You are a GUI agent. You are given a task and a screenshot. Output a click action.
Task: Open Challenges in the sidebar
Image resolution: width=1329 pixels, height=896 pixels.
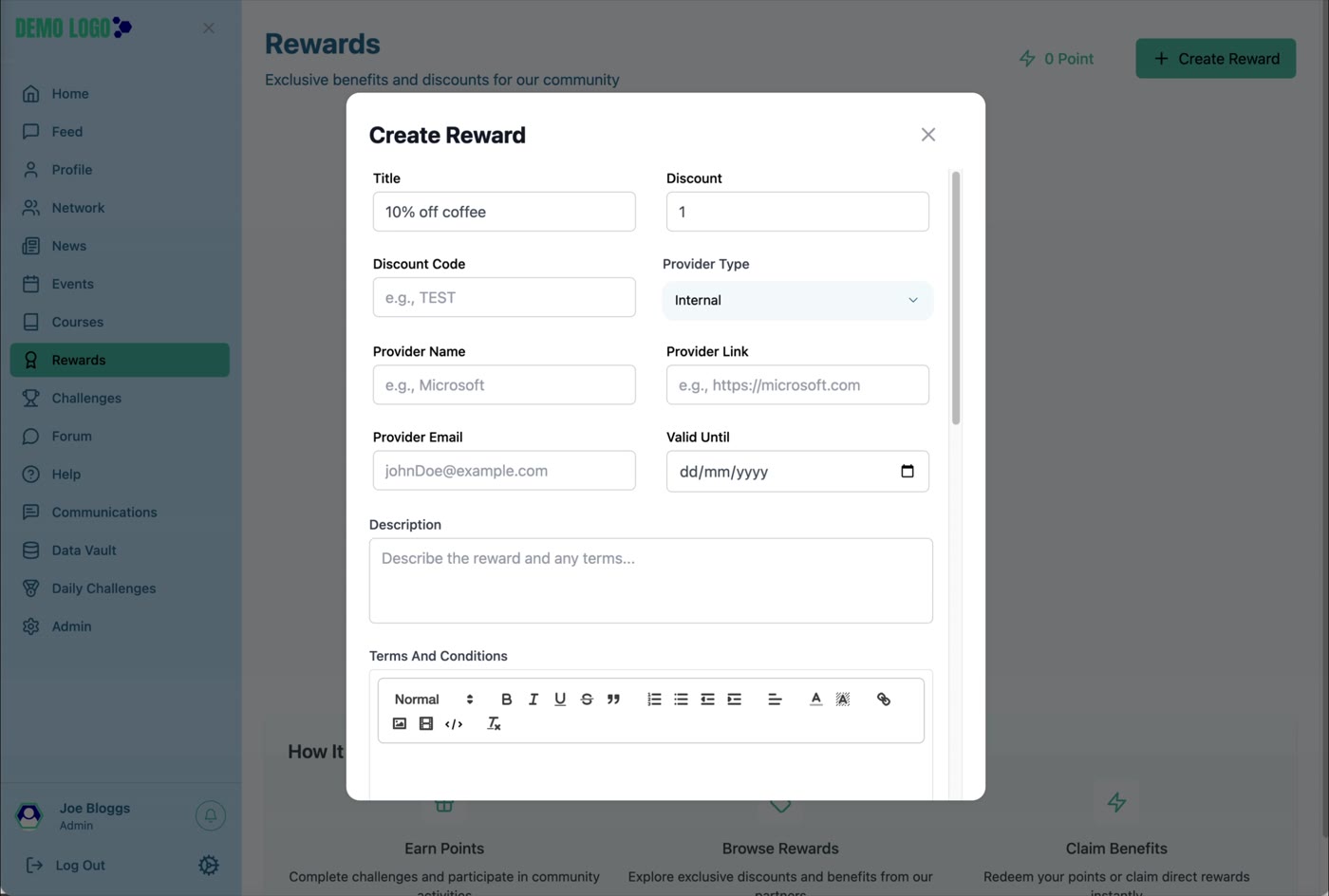120,398
